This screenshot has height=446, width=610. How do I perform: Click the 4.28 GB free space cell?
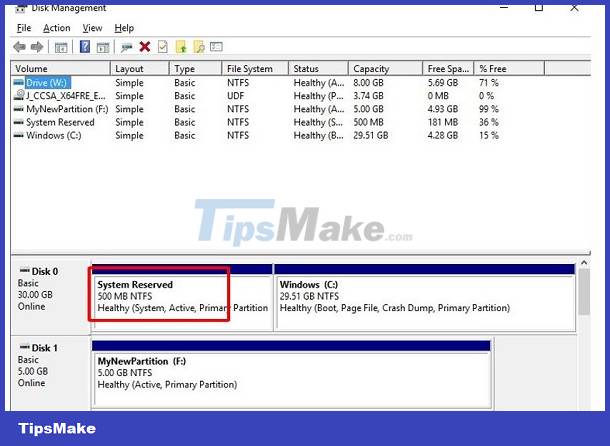[x=443, y=135]
